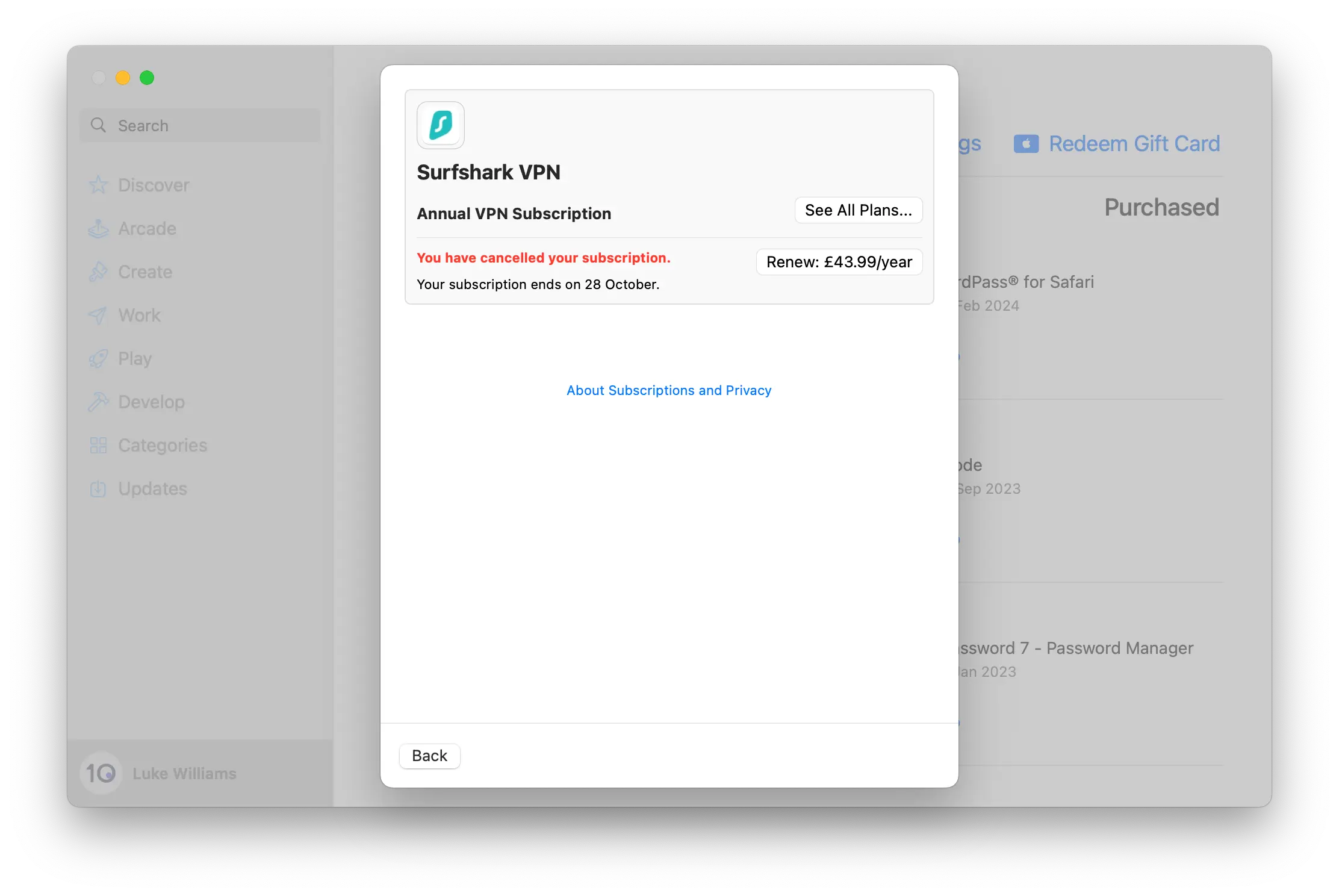
Task: Select the Create sidebar icon
Action: click(x=99, y=272)
